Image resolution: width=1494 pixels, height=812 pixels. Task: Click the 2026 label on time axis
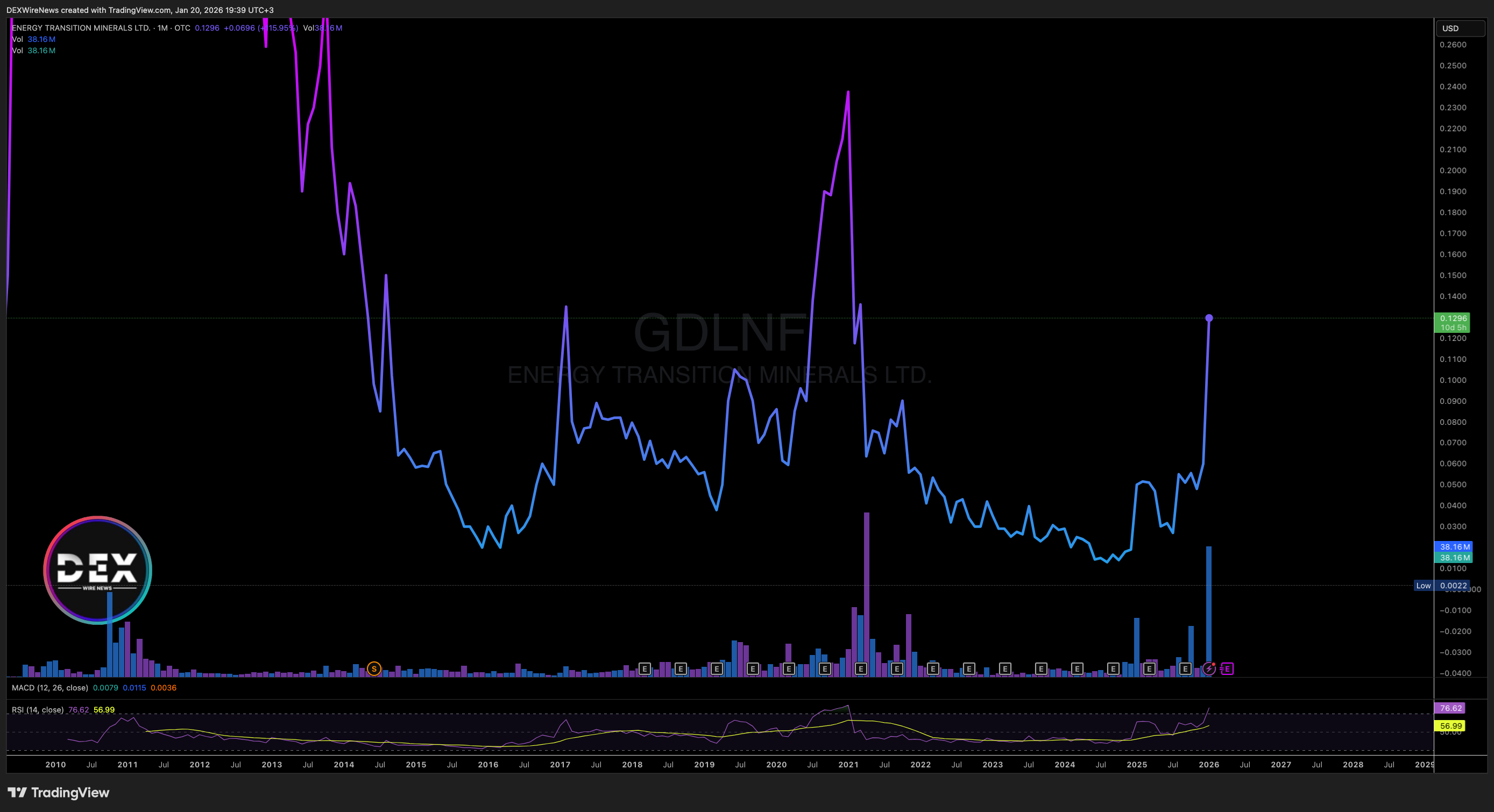[1209, 765]
